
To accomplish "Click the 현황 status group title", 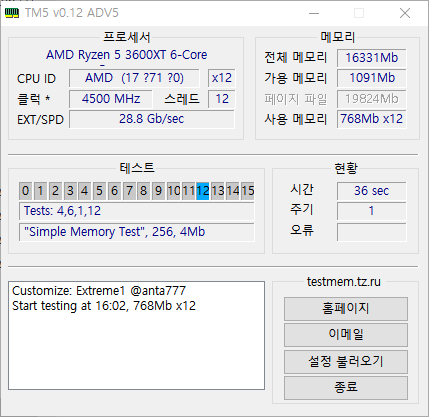I will click(x=346, y=168).
